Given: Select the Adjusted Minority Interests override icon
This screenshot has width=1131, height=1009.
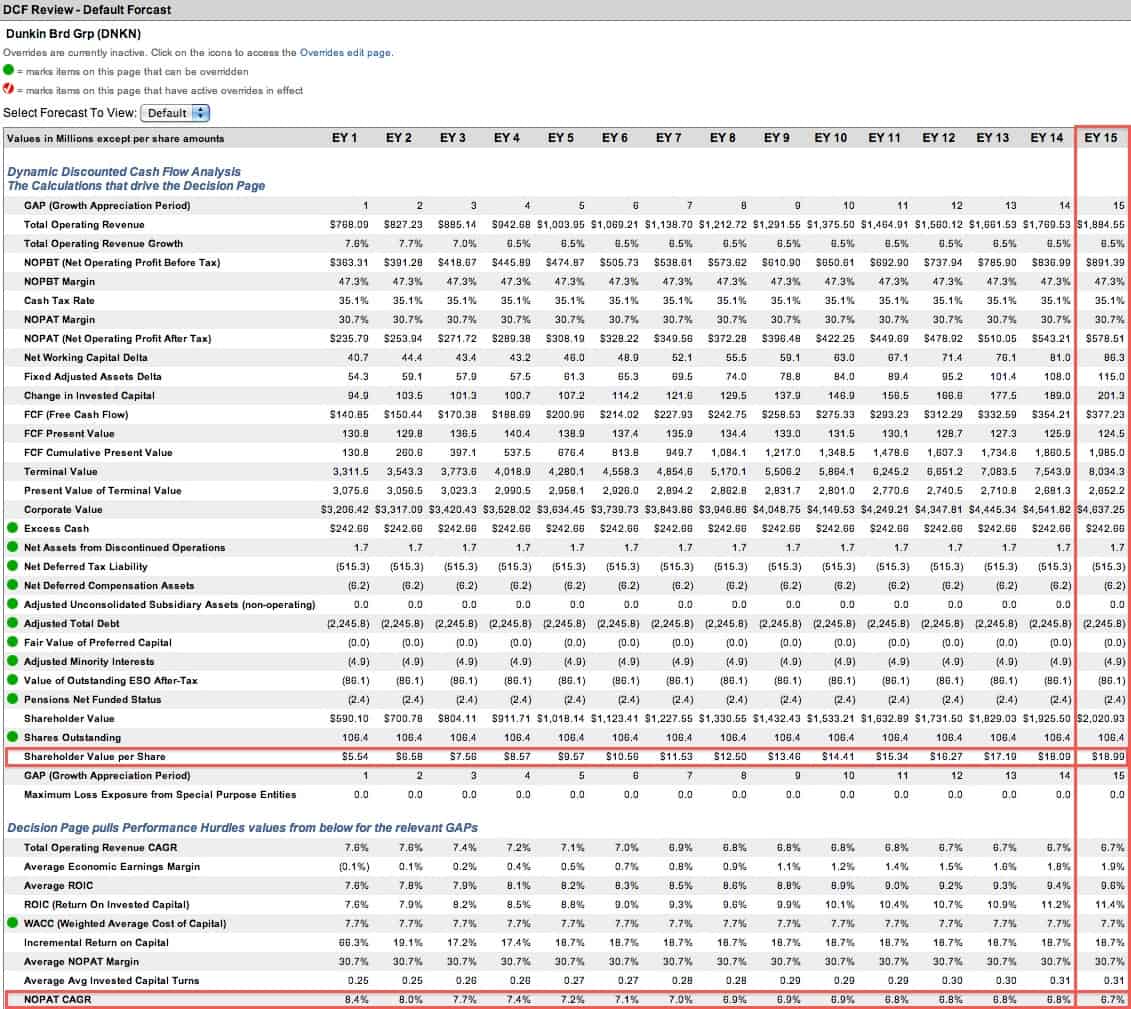Looking at the screenshot, I should (12, 661).
